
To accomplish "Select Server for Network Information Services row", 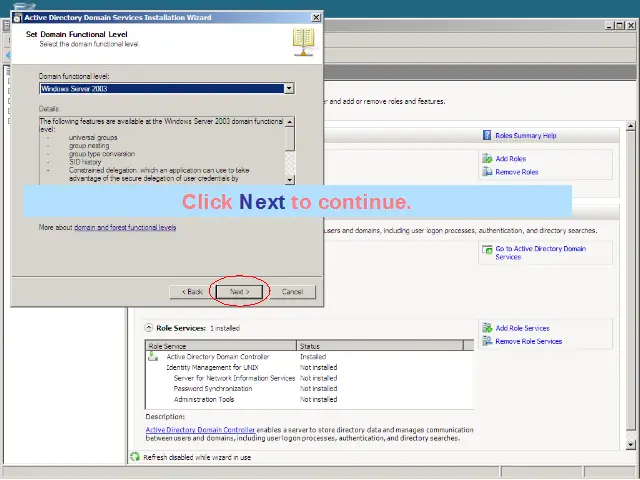I will click(x=309, y=378).
